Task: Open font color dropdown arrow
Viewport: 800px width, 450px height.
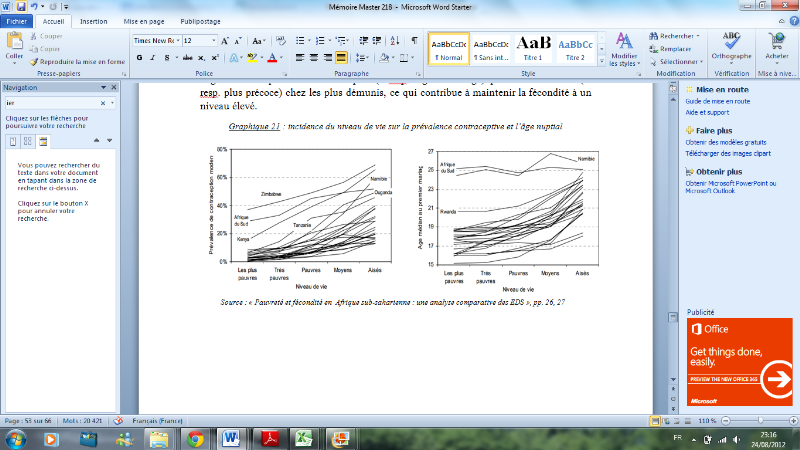Action: click(x=281, y=58)
